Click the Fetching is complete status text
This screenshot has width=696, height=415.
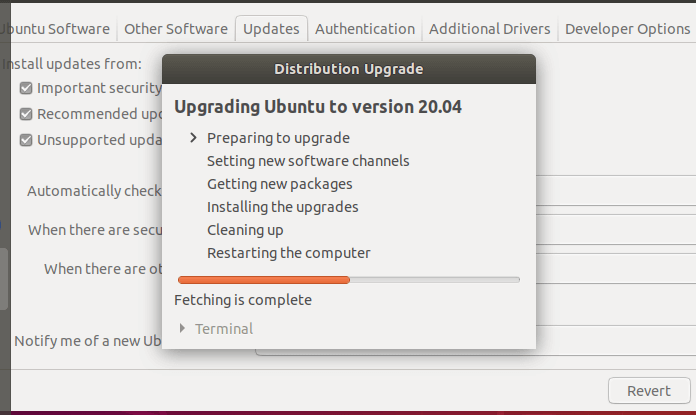(243, 300)
